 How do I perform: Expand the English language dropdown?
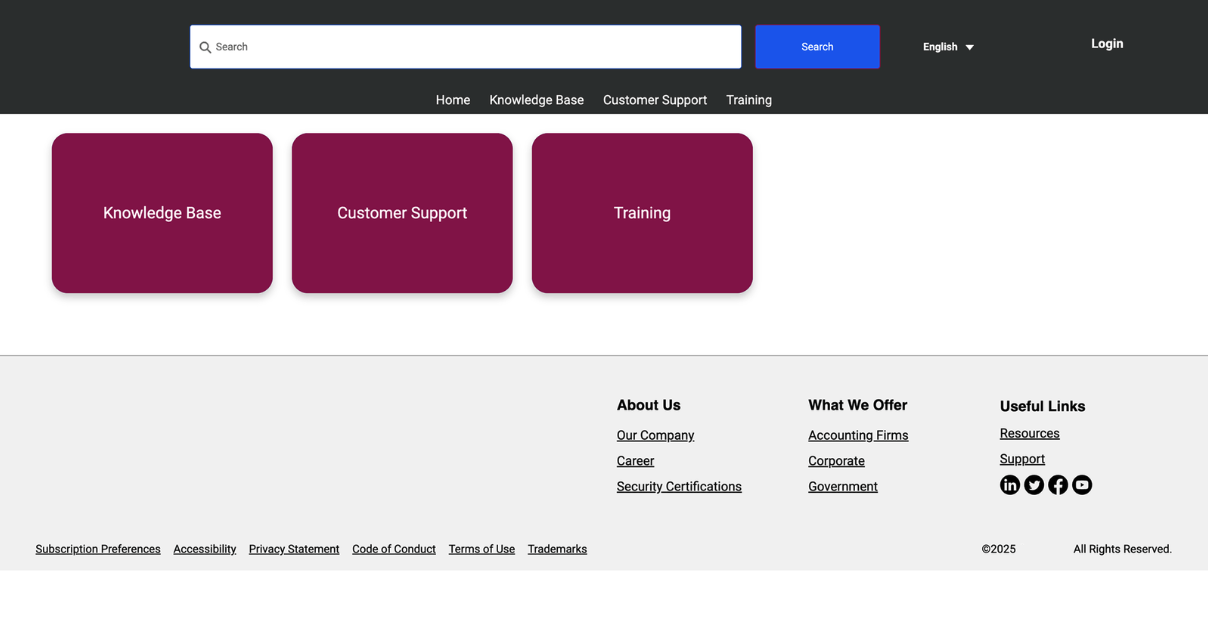coord(948,47)
